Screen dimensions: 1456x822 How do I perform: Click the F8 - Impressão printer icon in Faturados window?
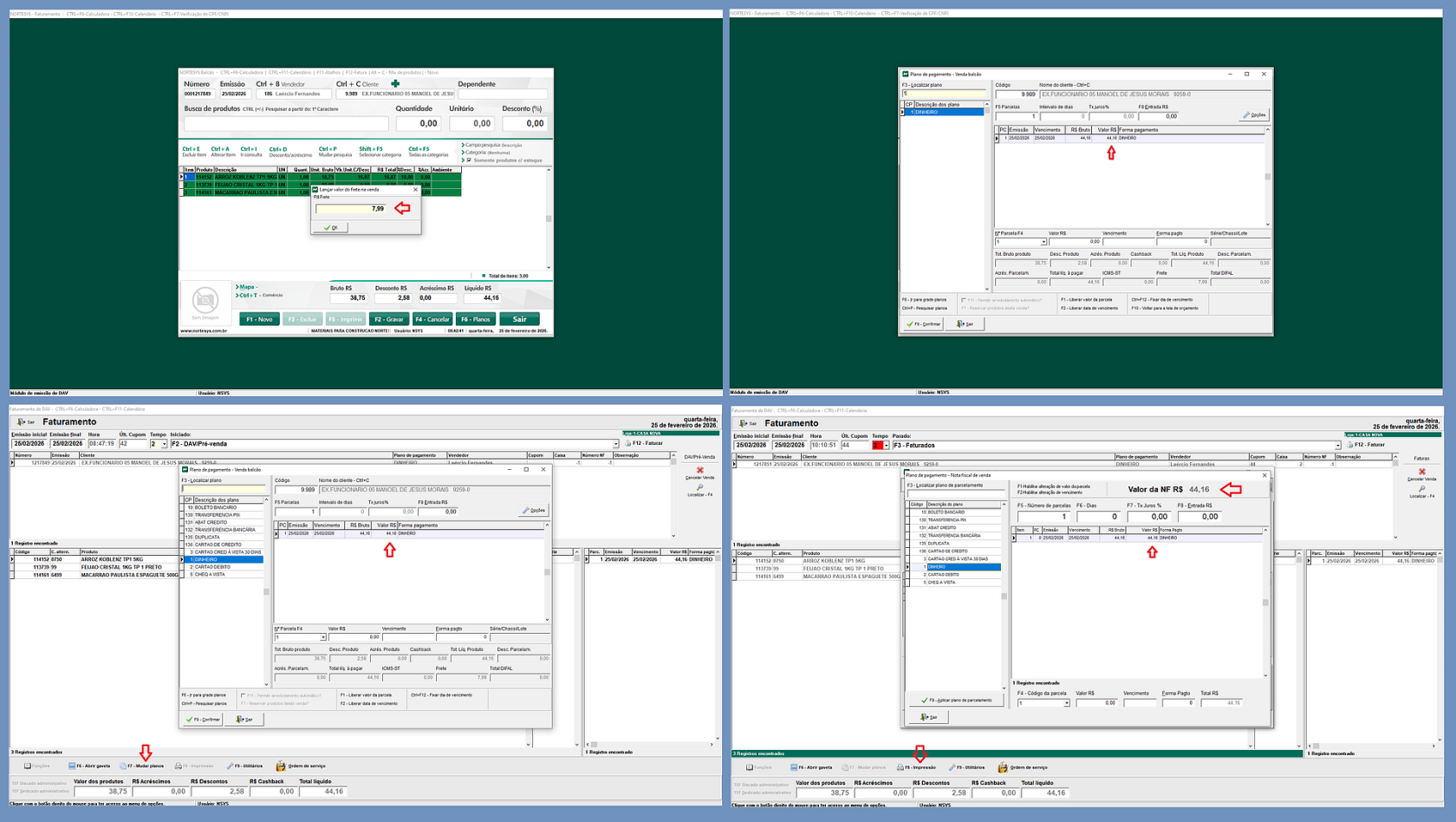[x=900, y=767]
